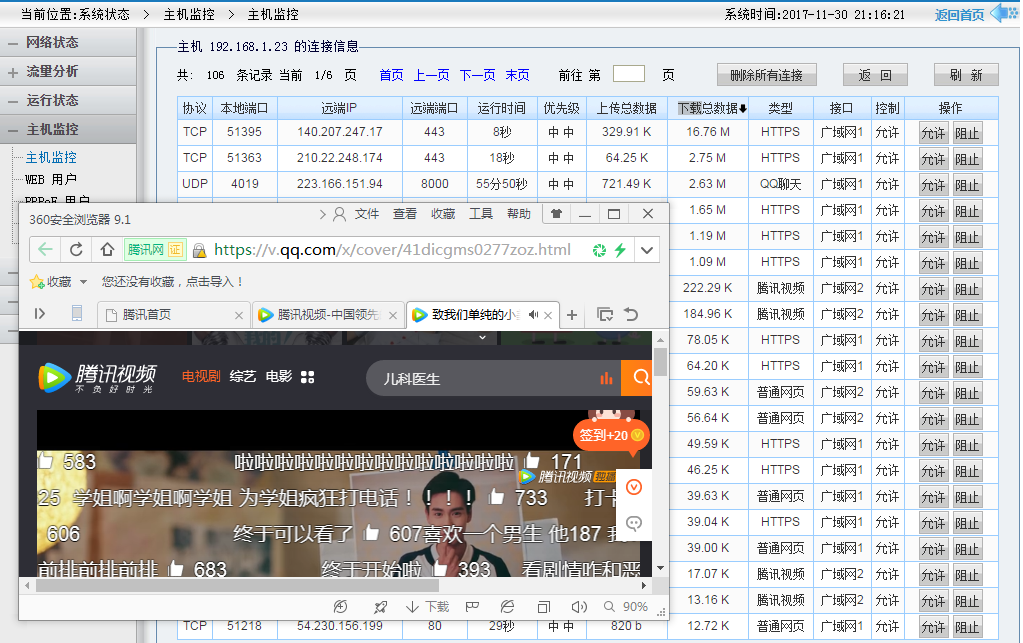Go to 下一页 page link

[x=477, y=75]
